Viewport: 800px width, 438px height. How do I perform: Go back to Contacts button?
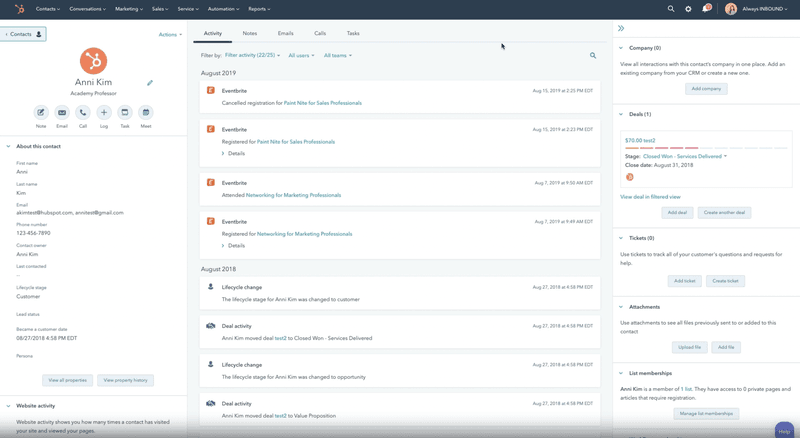click(23, 34)
